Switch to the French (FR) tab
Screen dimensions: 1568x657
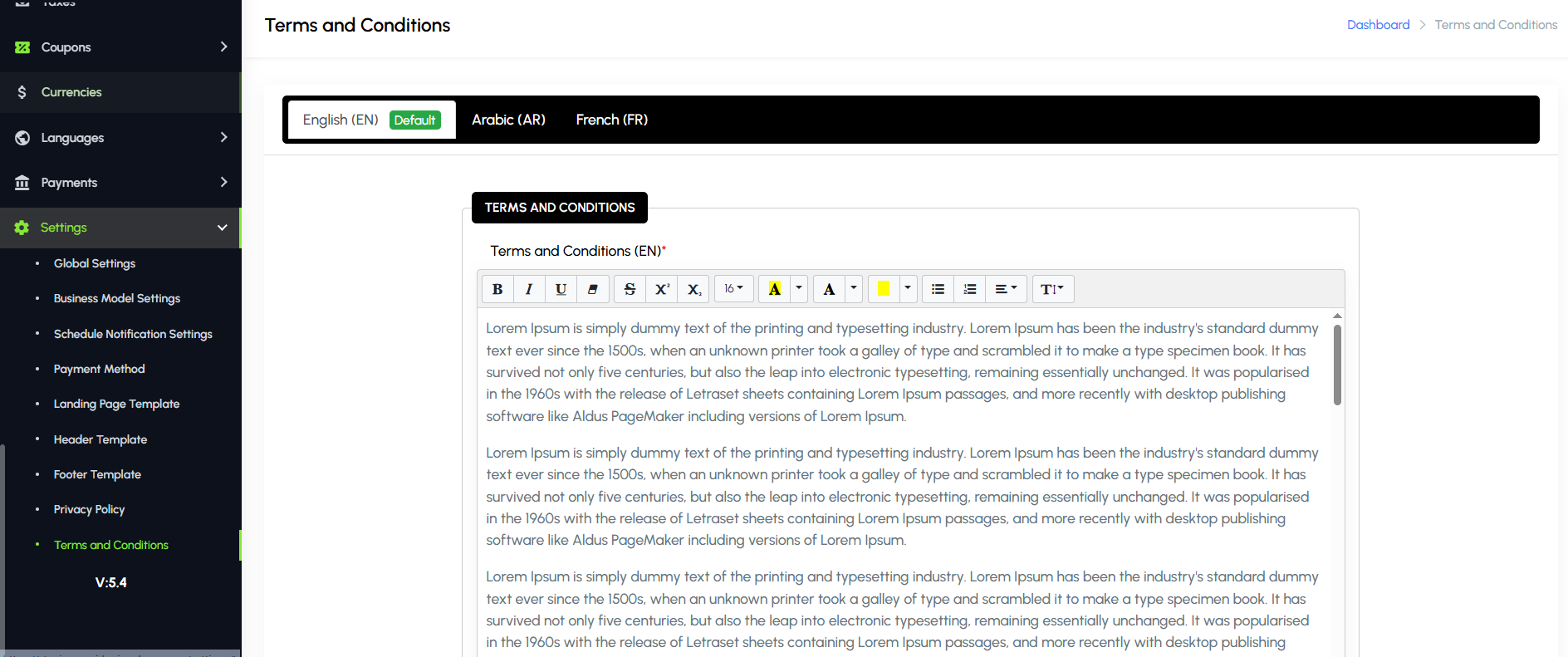(611, 120)
